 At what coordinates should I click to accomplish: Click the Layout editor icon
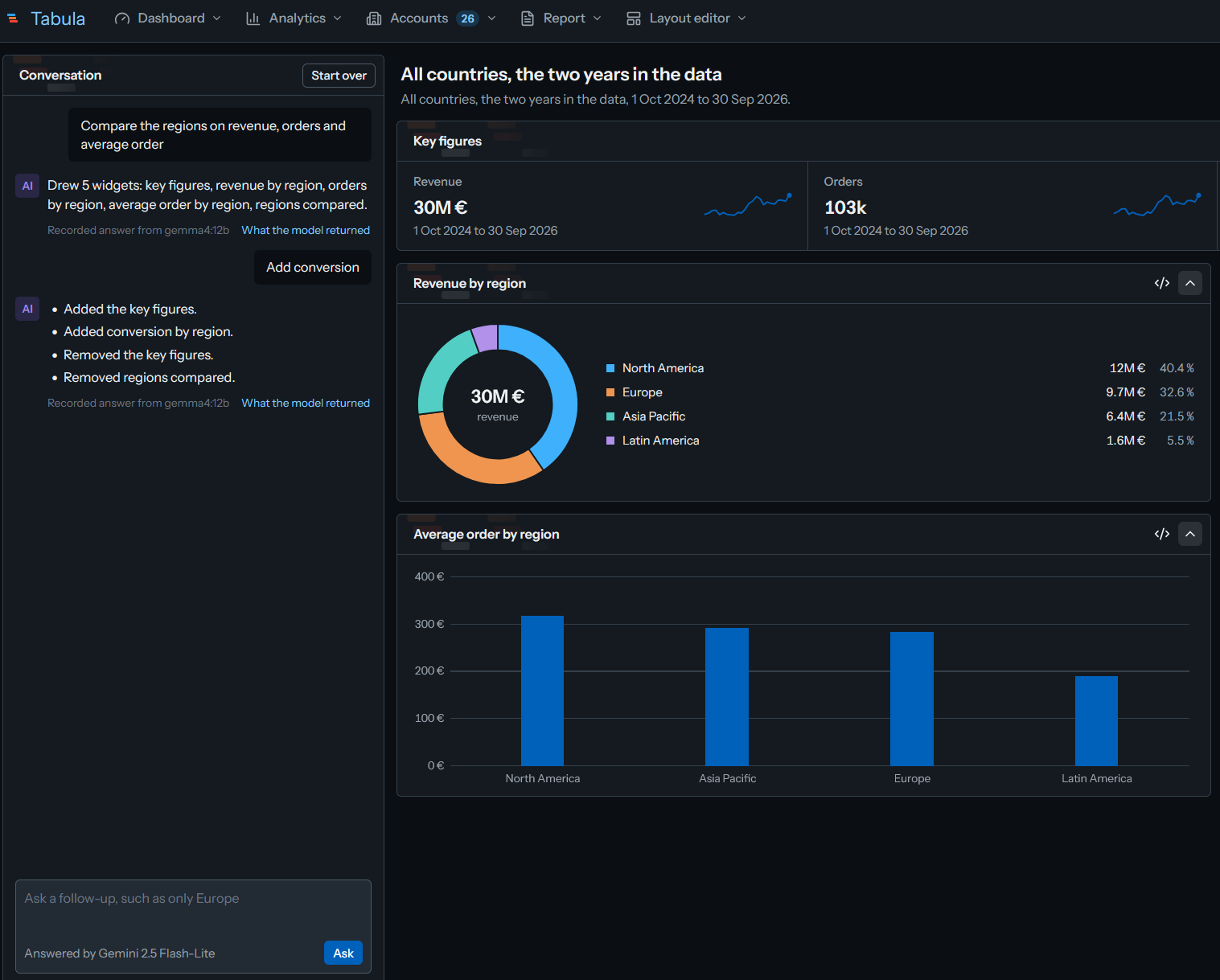634,18
